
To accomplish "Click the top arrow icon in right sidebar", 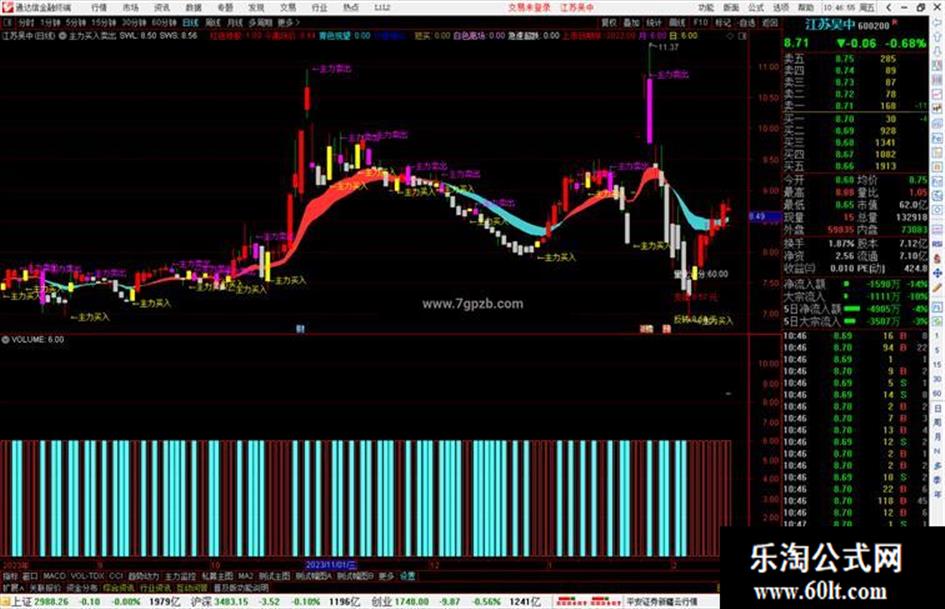I will pos(937,22).
